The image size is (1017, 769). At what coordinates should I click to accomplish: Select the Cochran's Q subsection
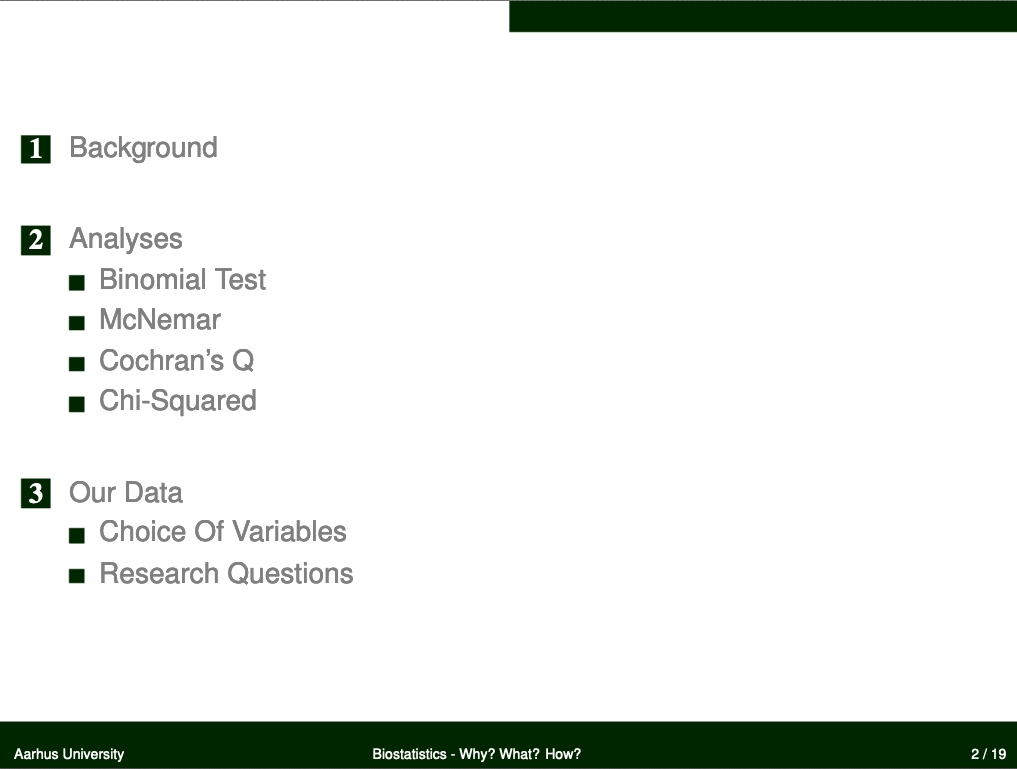pos(176,361)
